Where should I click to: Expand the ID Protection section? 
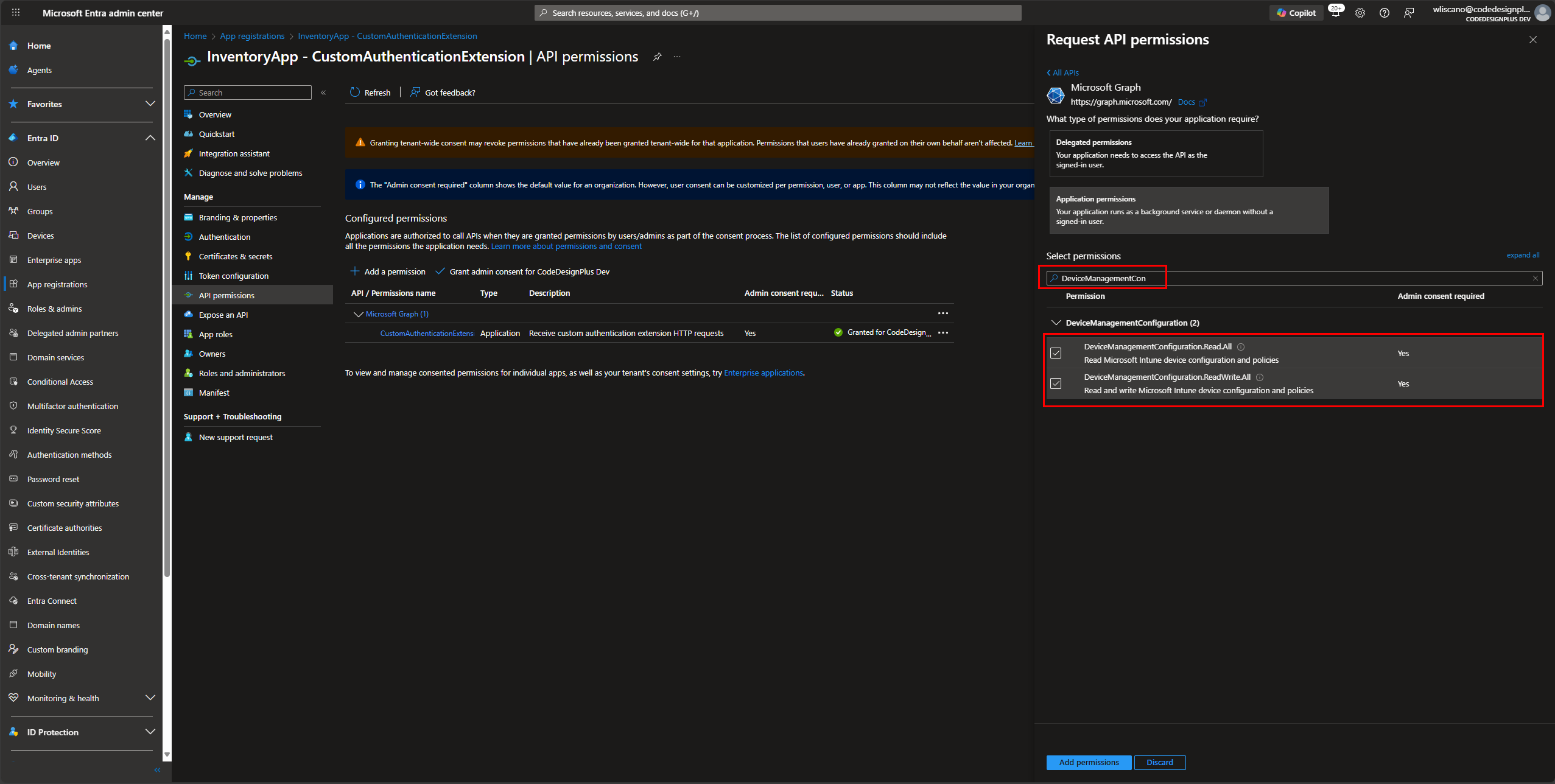click(x=150, y=732)
